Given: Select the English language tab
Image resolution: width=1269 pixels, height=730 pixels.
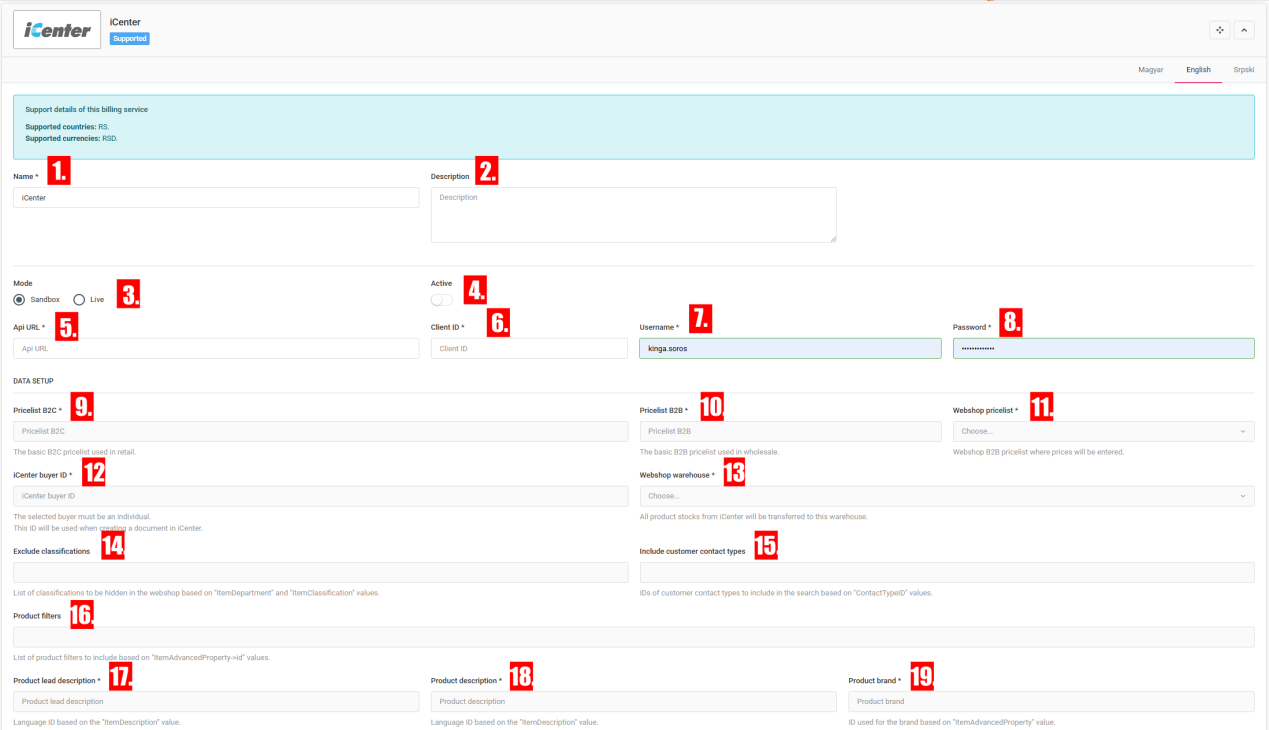Looking at the screenshot, I should tap(1198, 70).
